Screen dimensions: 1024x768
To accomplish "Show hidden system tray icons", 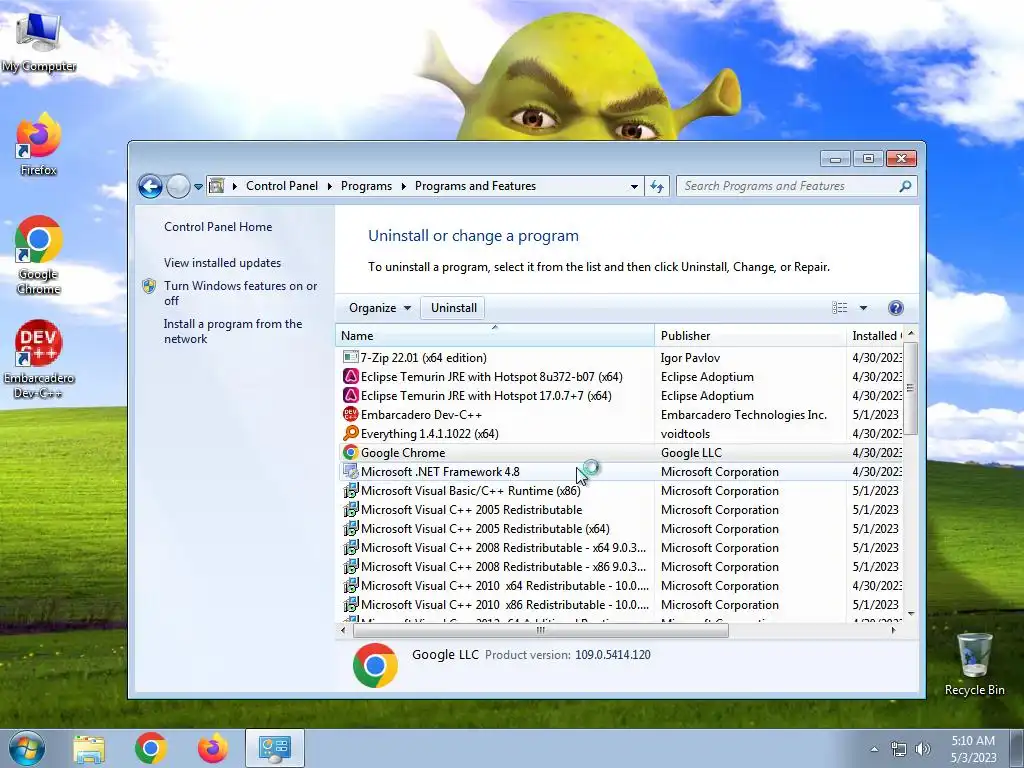I will (874, 749).
